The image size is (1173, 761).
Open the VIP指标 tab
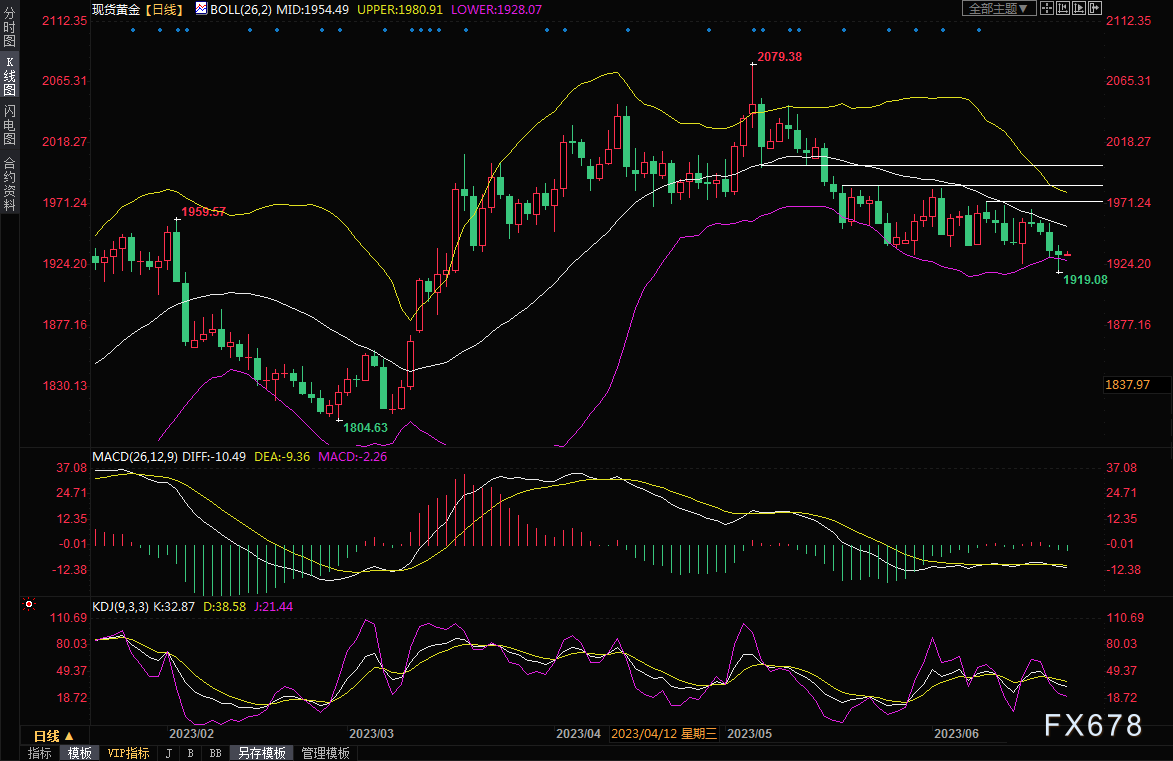pyautogui.click(x=128, y=753)
